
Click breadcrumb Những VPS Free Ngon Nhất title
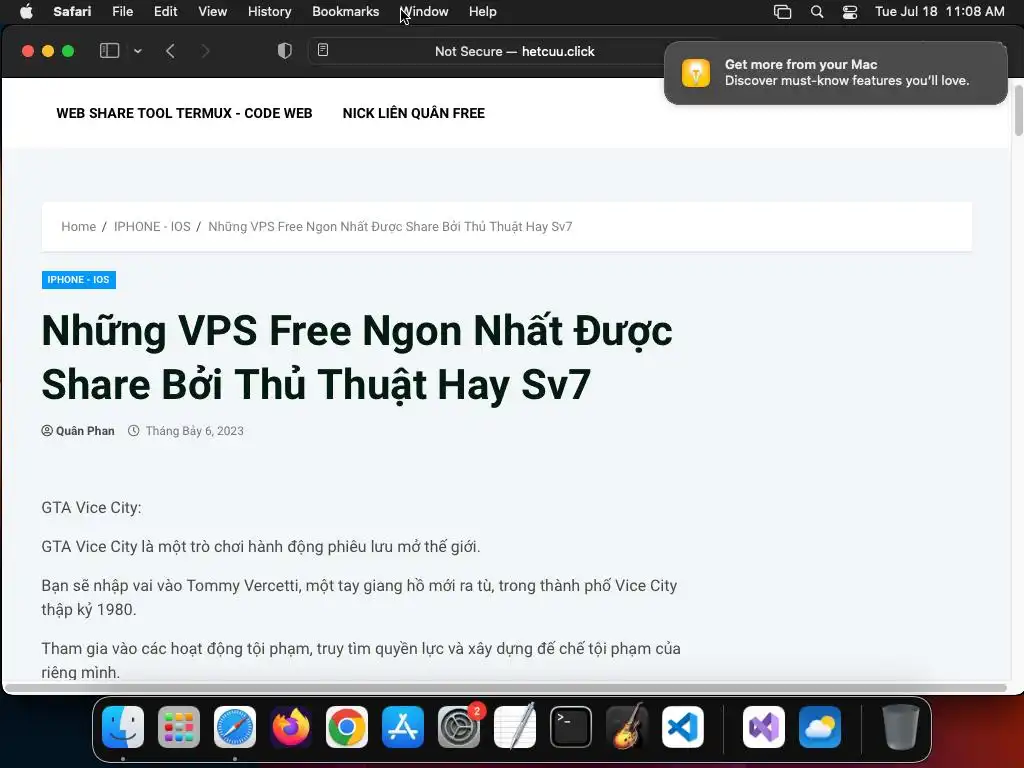click(x=390, y=227)
